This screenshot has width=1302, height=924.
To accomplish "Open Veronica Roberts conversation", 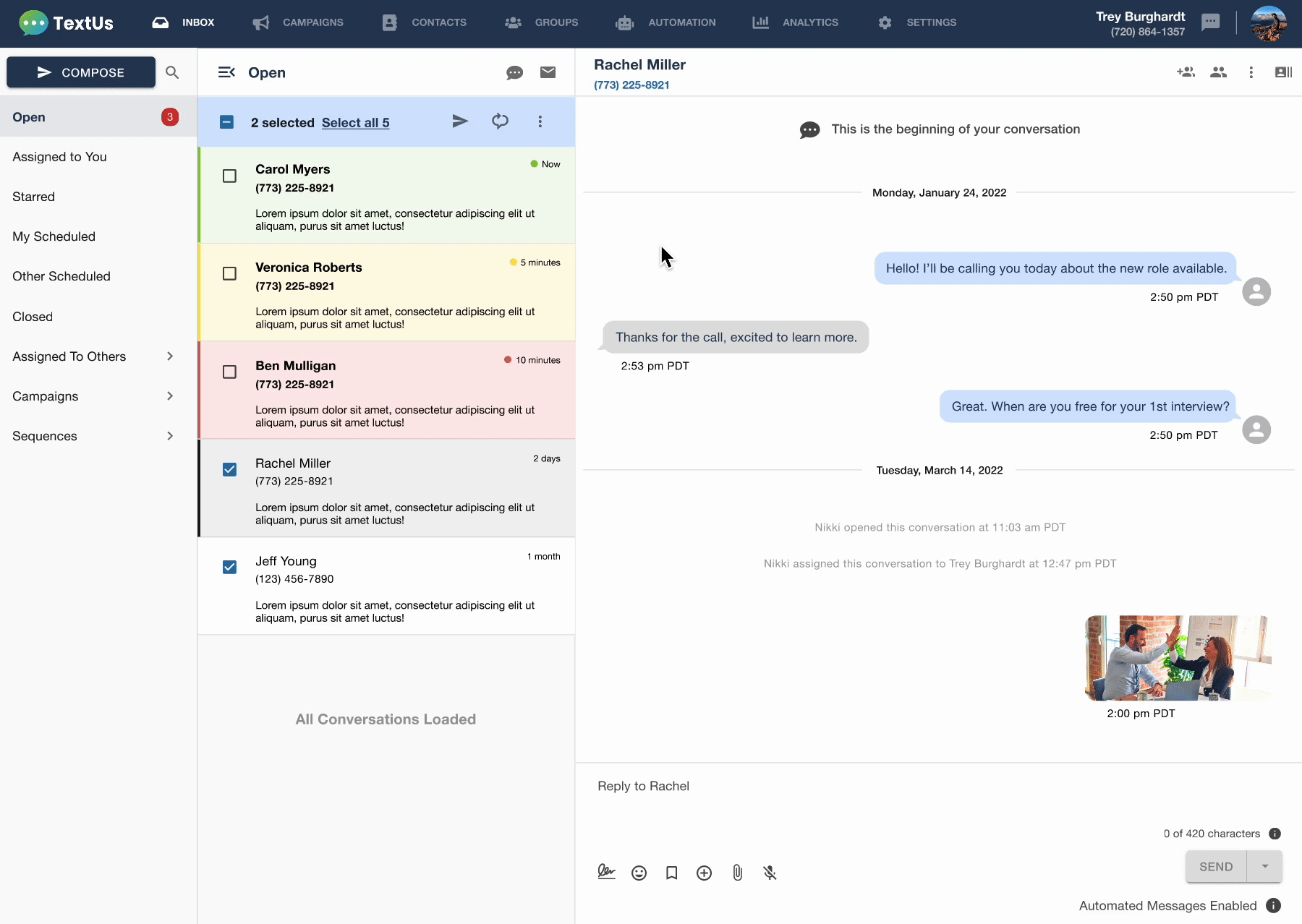I will [387, 293].
